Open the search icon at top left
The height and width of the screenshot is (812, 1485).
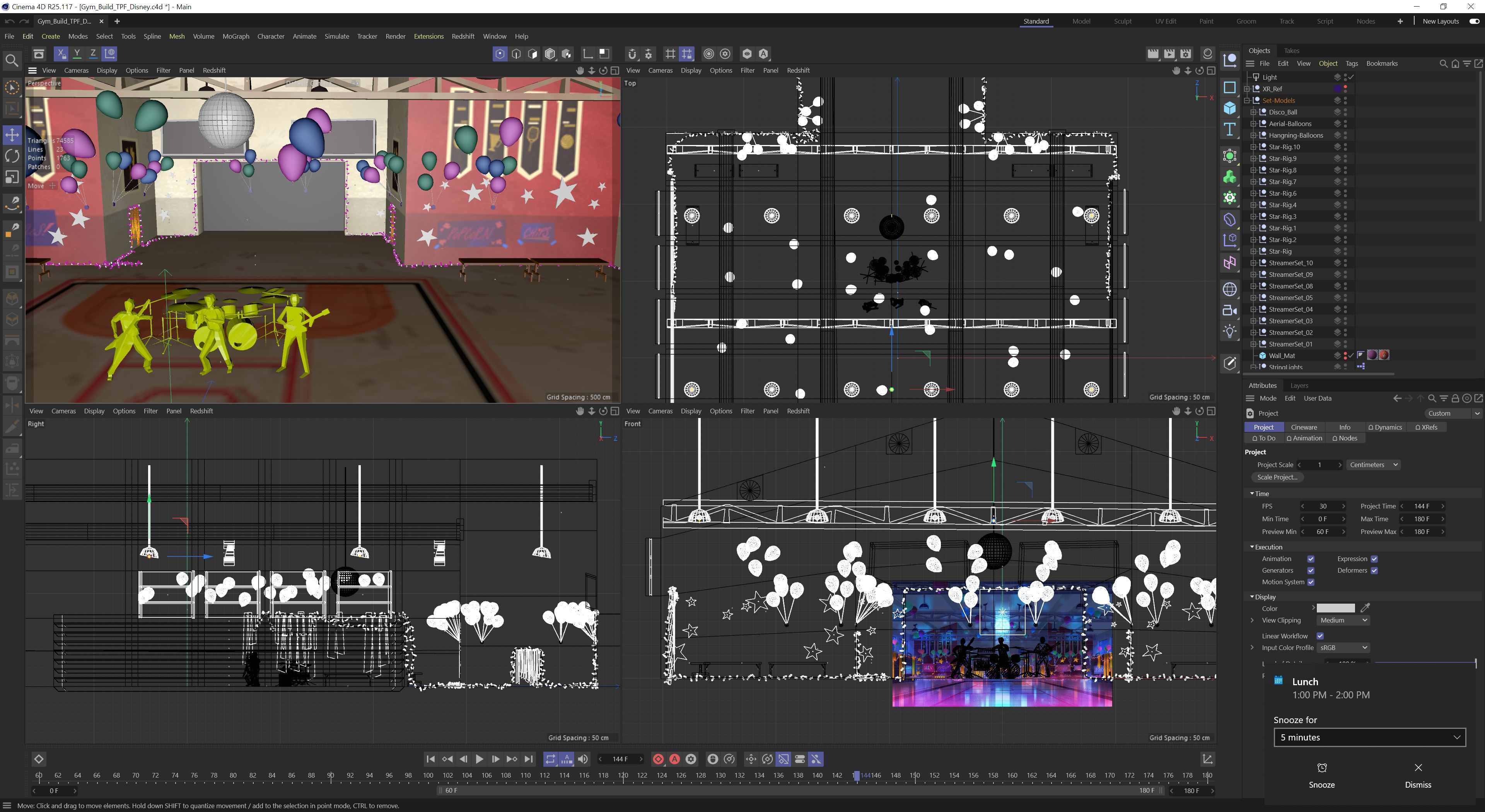(x=11, y=60)
